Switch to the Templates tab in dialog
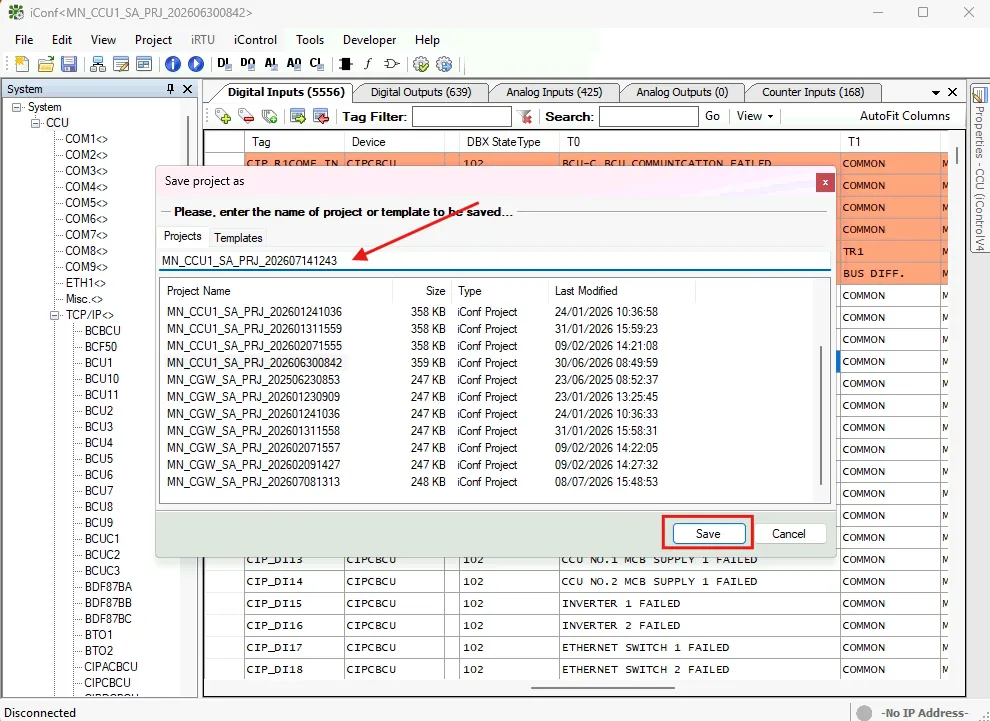The width and height of the screenshot is (990, 721). click(x=238, y=237)
